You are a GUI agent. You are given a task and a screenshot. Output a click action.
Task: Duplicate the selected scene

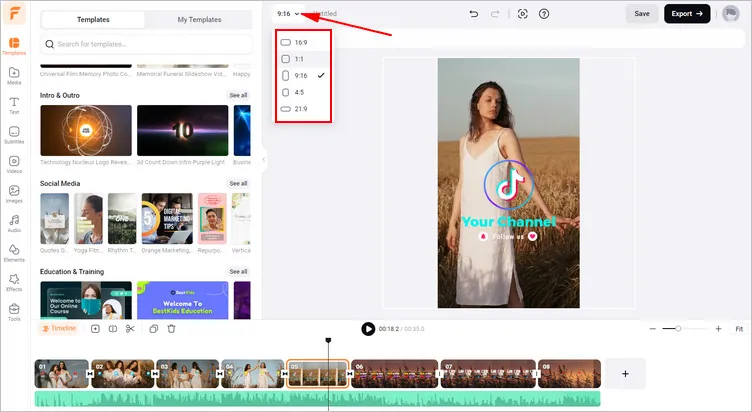click(x=153, y=329)
